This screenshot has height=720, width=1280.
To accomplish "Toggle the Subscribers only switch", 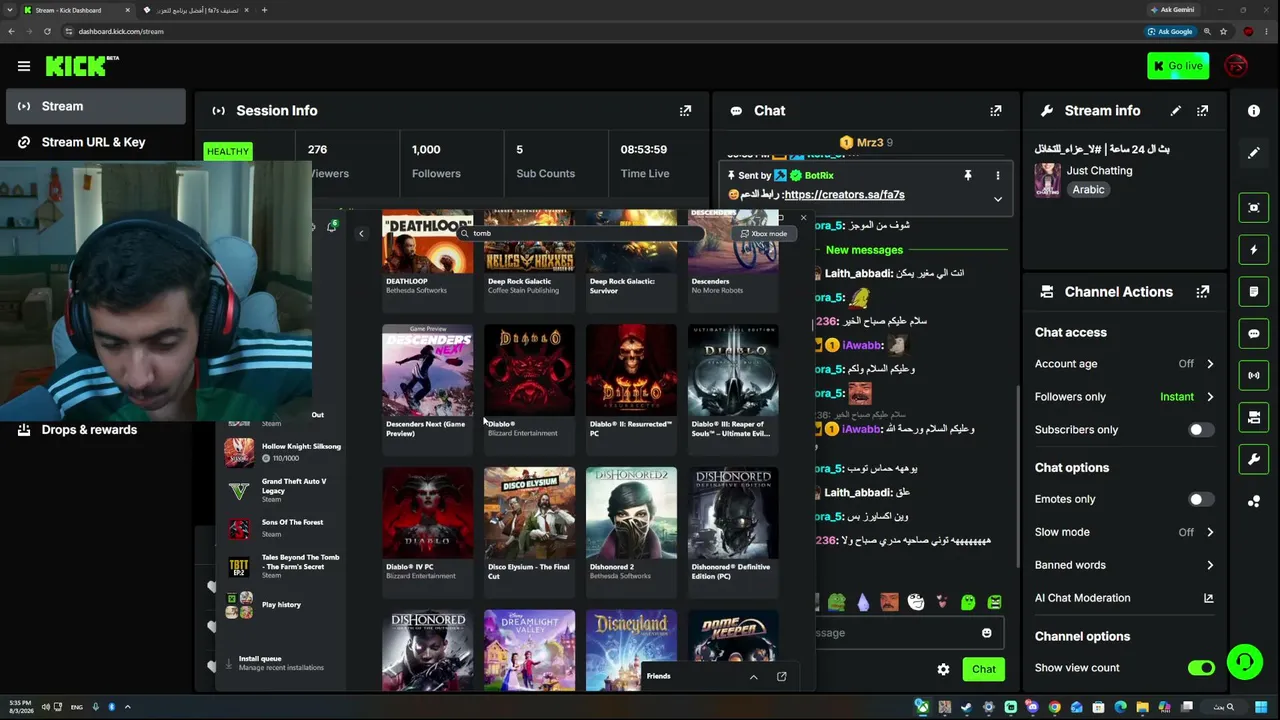I will point(1200,430).
